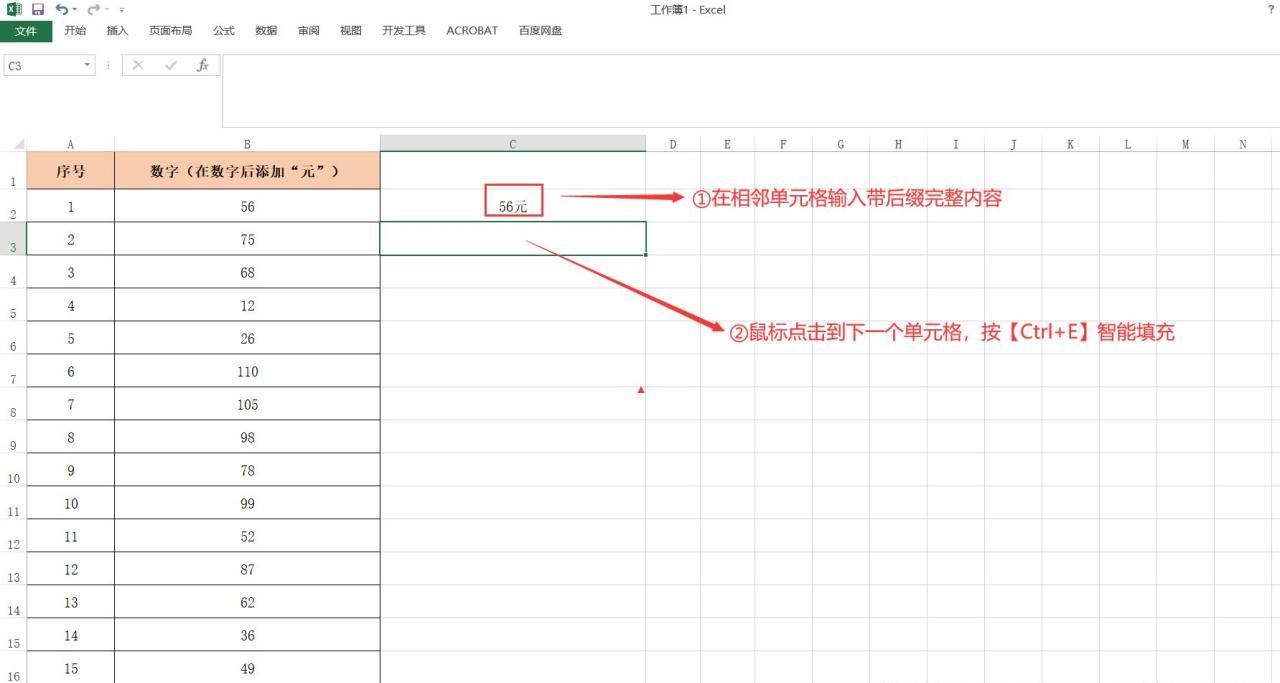The height and width of the screenshot is (683, 1280).
Task: Select column N header
Action: pos(1243,144)
